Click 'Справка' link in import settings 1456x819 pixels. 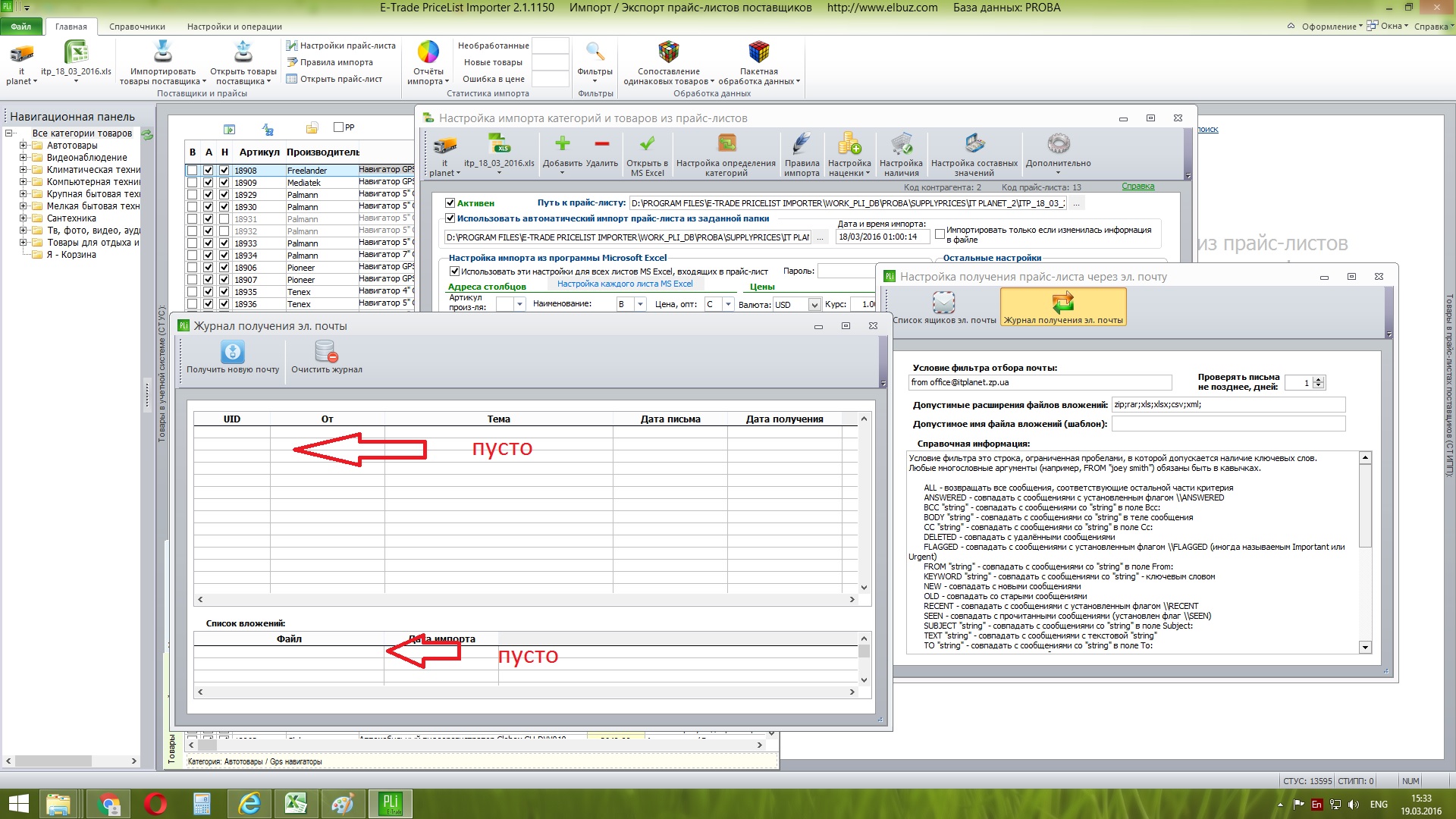pos(1137,187)
